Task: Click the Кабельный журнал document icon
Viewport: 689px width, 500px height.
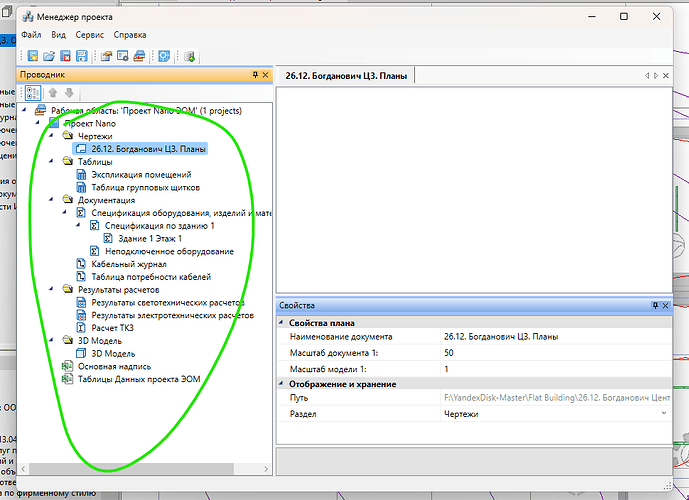Action: tap(81, 264)
